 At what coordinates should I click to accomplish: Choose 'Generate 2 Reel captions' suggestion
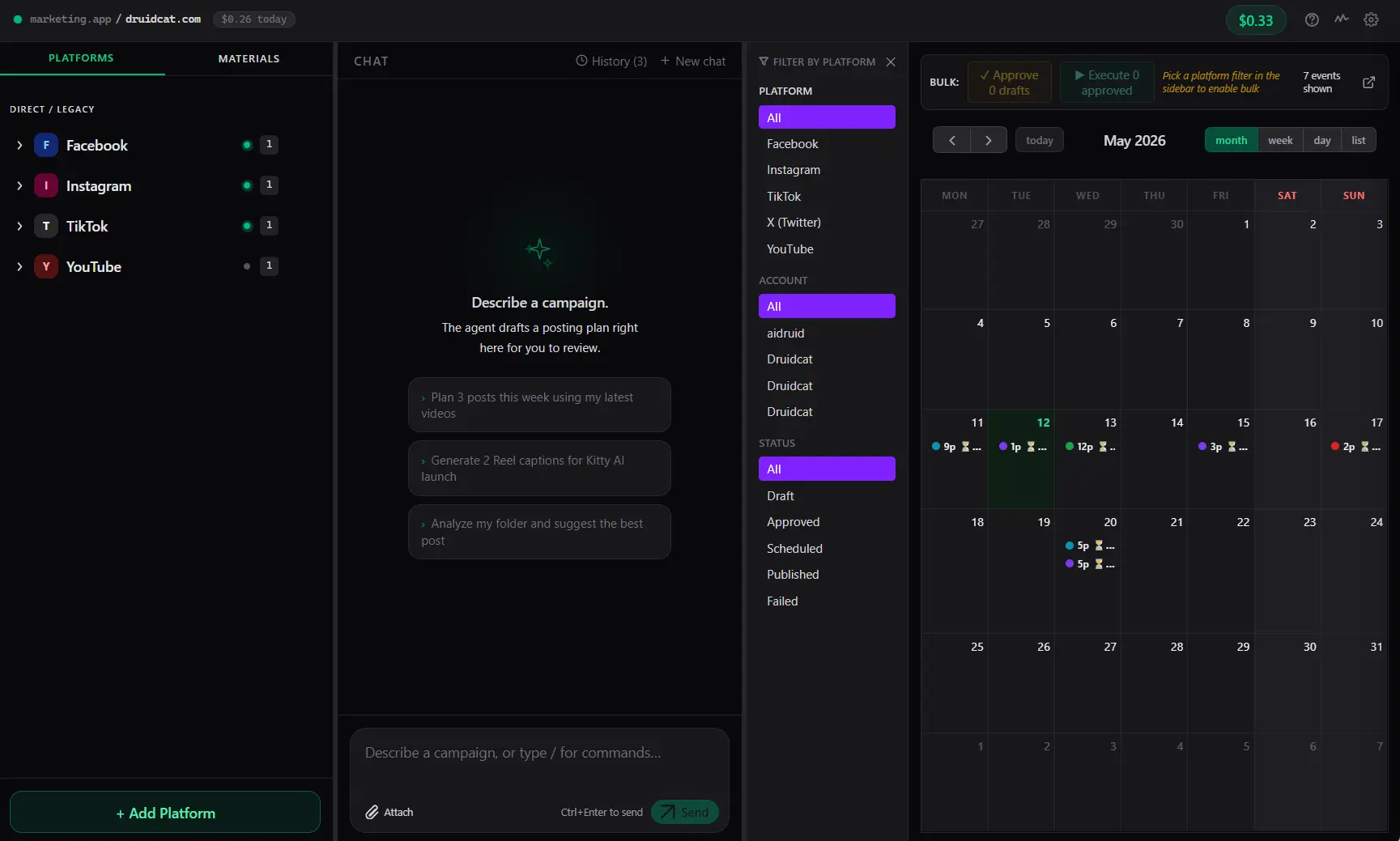[x=539, y=468]
